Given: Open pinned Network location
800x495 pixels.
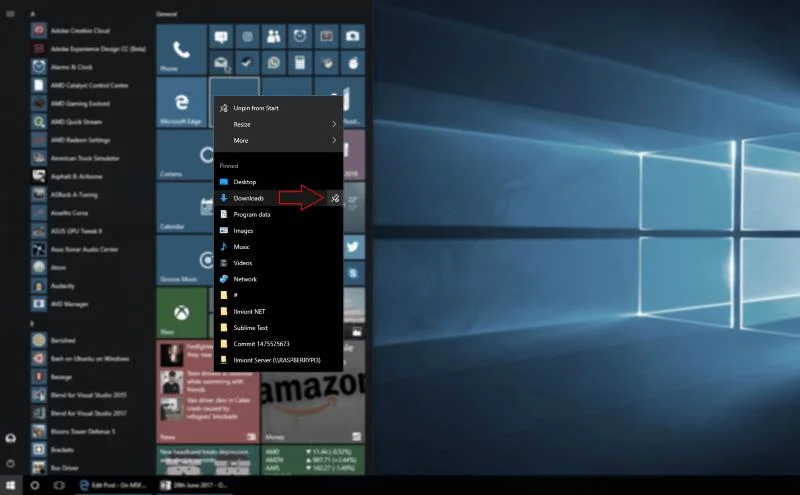Looking at the screenshot, I should pyautogui.click(x=278, y=279).
